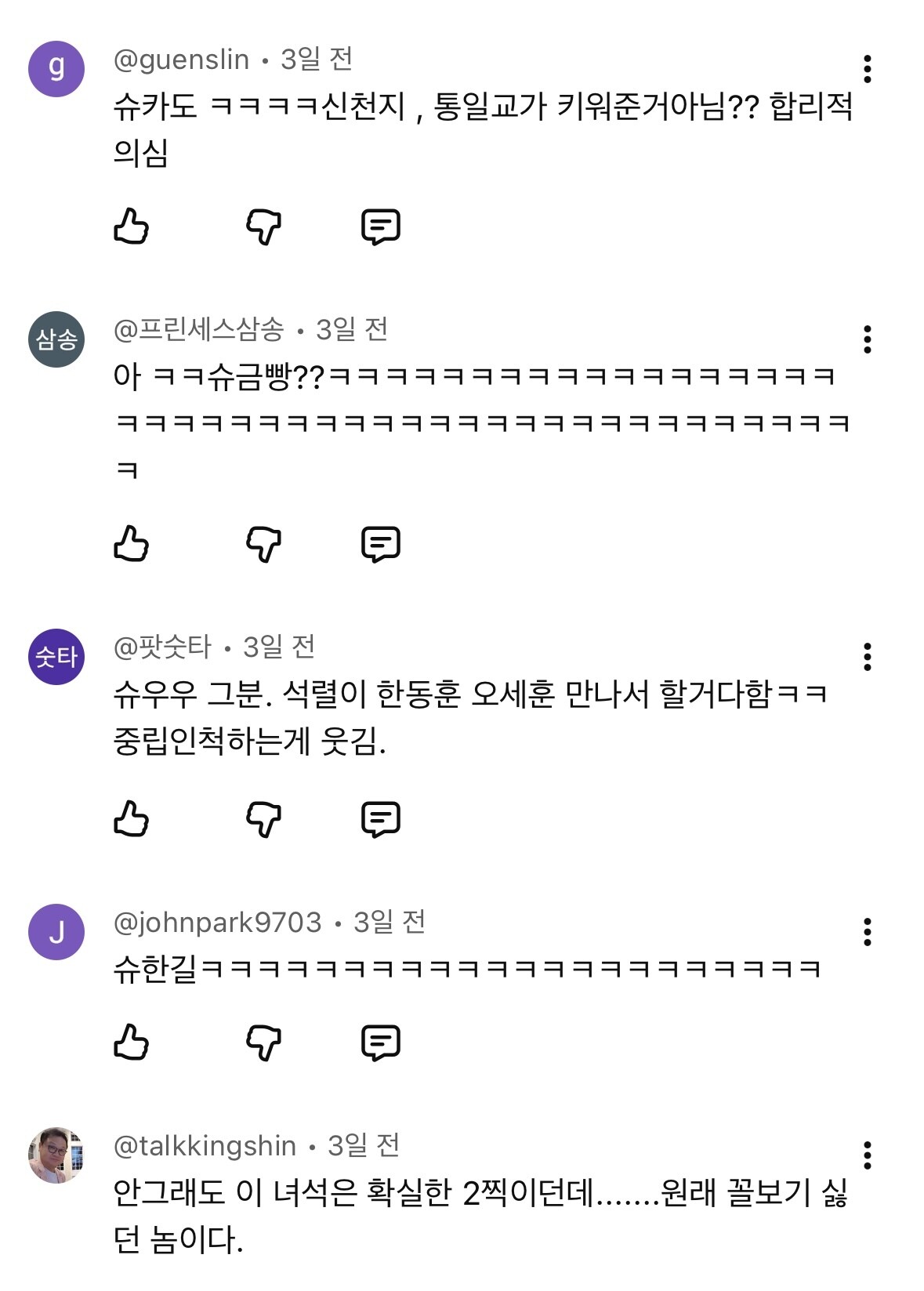Dislike the comment by @johnpark9703
Image resolution: width=924 pixels, height=1291 pixels.
click(x=263, y=1043)
